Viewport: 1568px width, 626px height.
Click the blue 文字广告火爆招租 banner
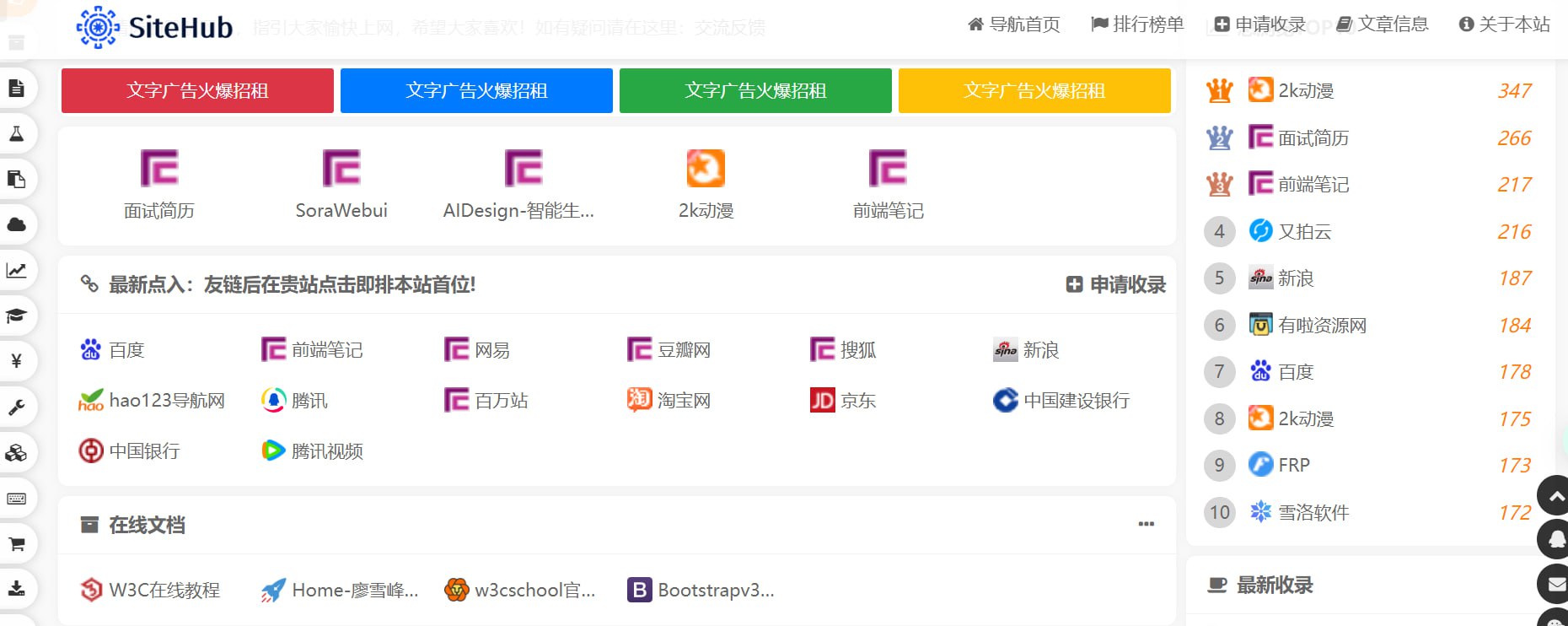(476, 90)
